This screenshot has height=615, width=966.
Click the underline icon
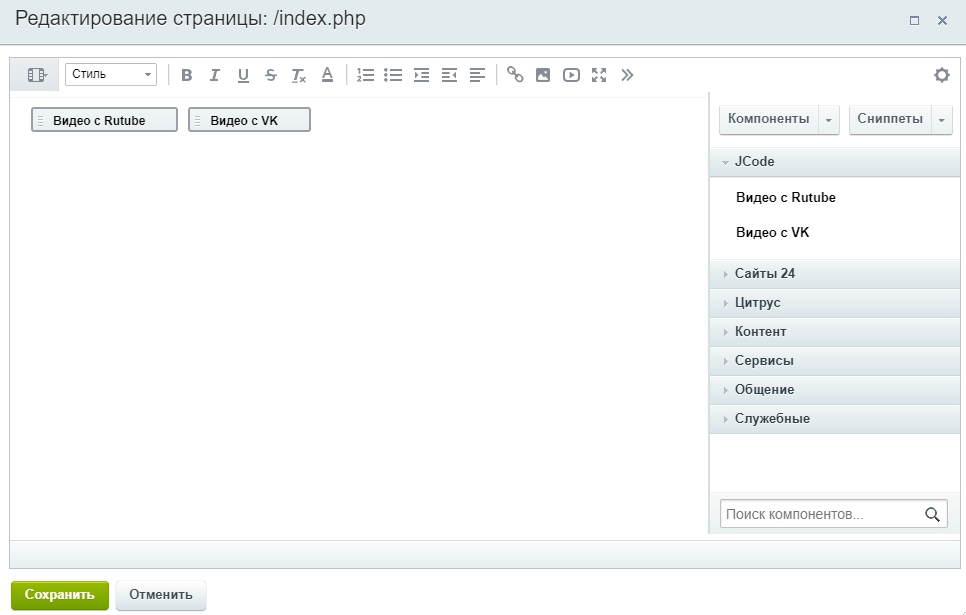click(x=243, y=75)
